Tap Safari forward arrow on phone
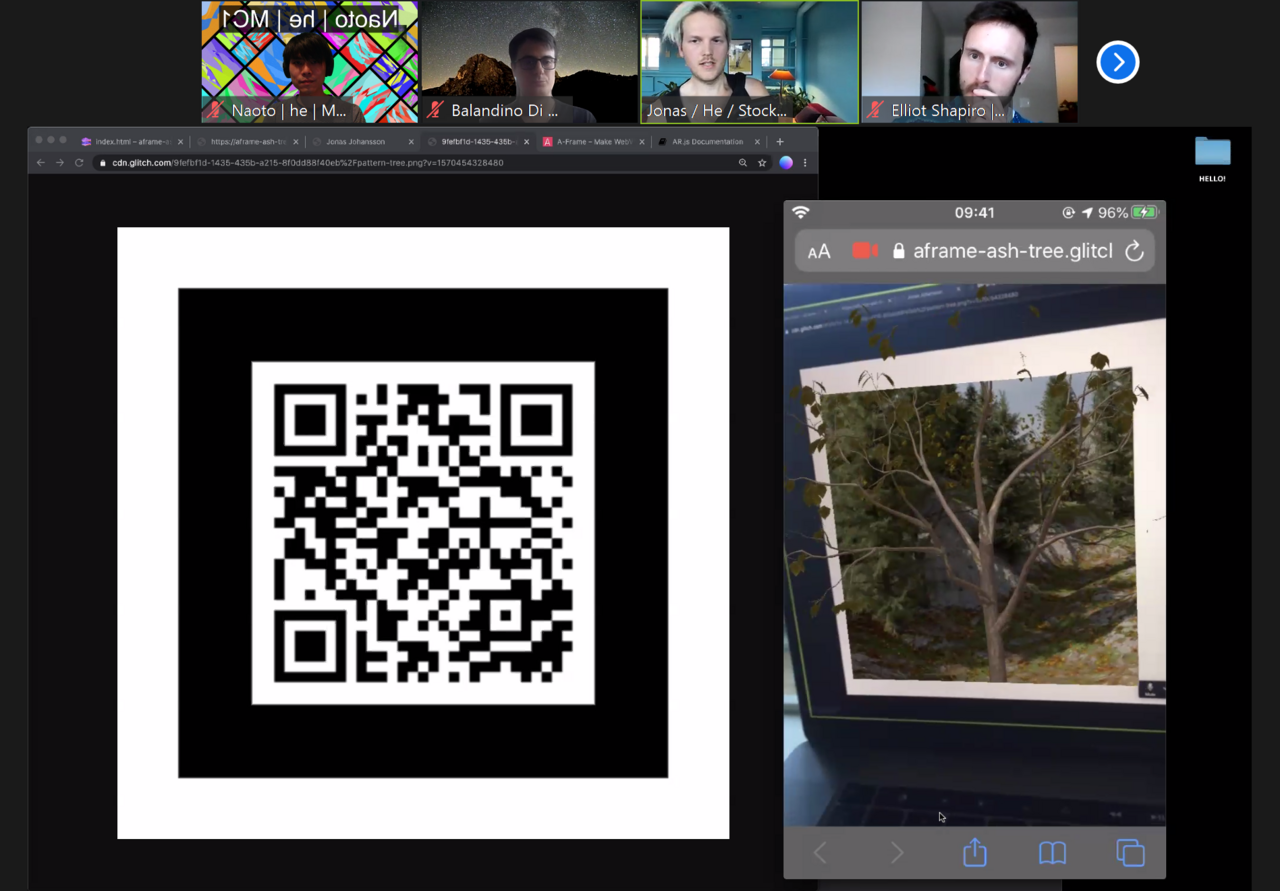The image size is (1280, 891). 897,853
